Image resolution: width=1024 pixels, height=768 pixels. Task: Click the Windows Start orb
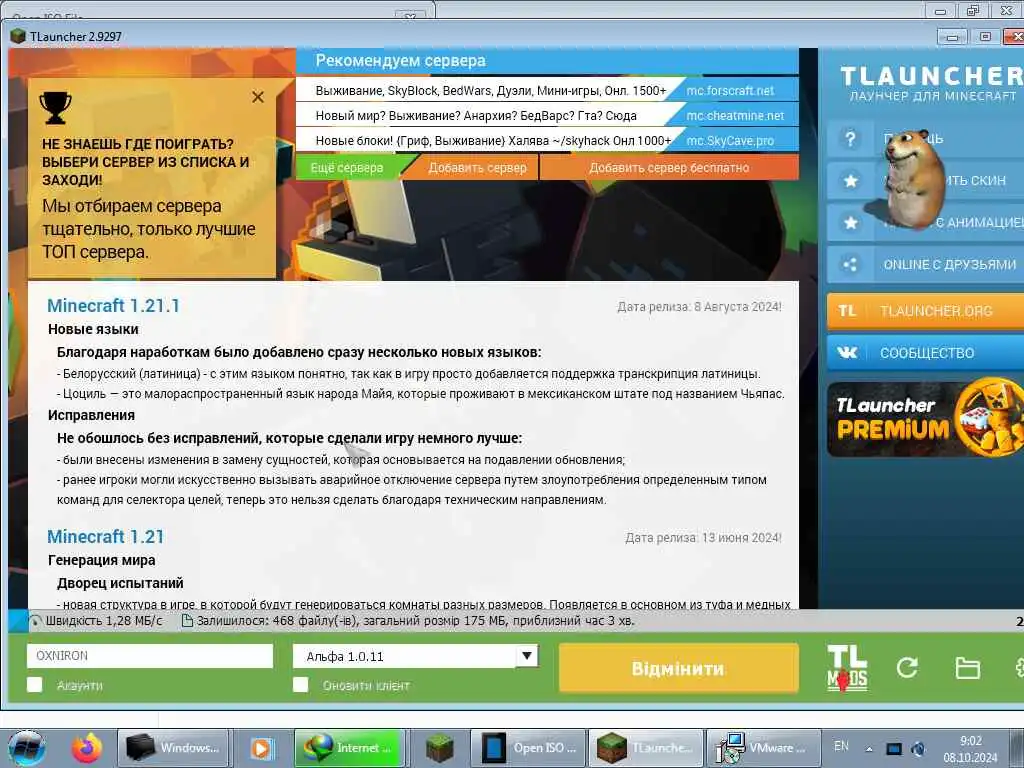(x=26, y=748)
